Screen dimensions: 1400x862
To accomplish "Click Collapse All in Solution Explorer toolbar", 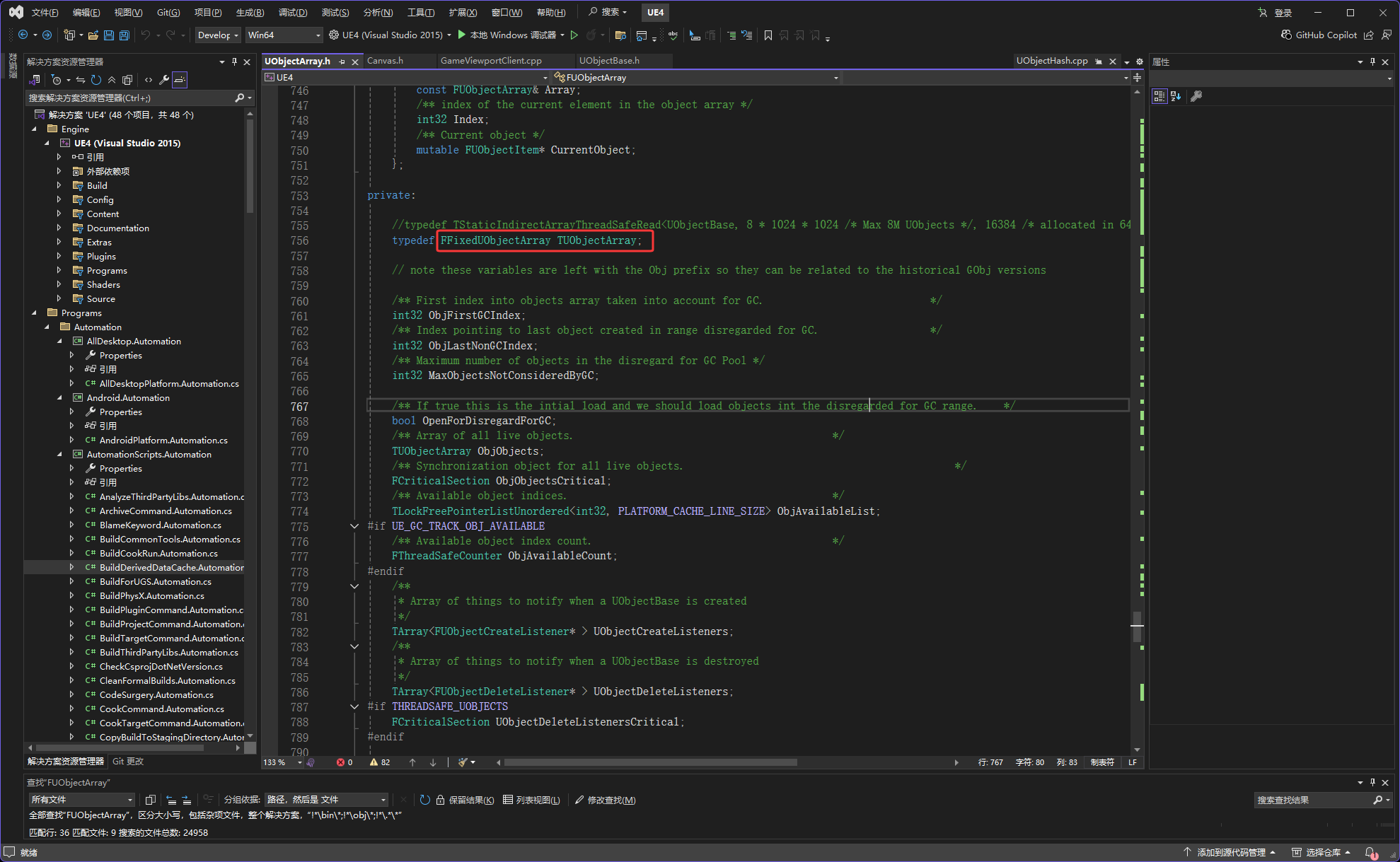I will click(112, 80).
